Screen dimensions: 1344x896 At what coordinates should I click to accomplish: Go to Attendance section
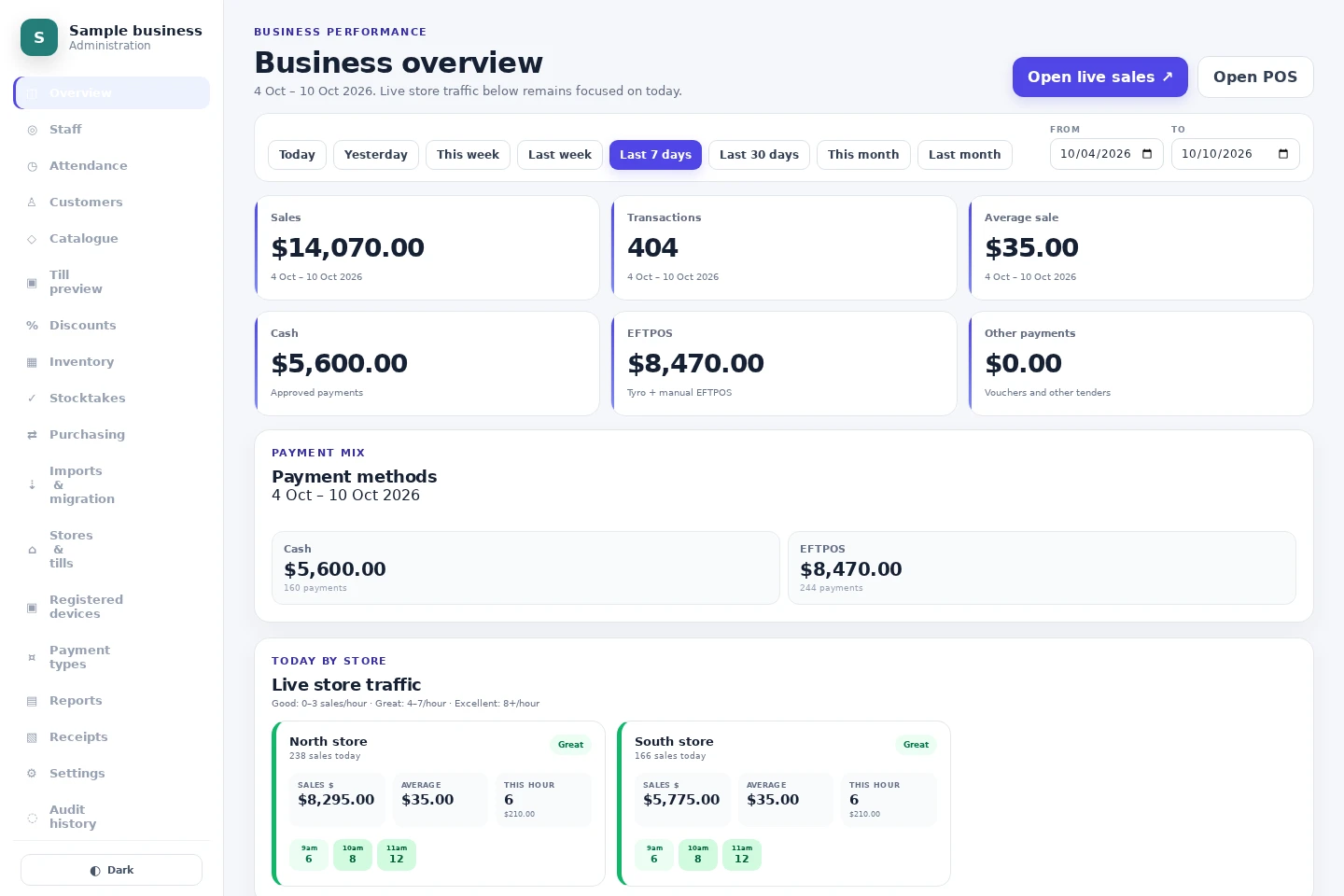tap(111, 166)
